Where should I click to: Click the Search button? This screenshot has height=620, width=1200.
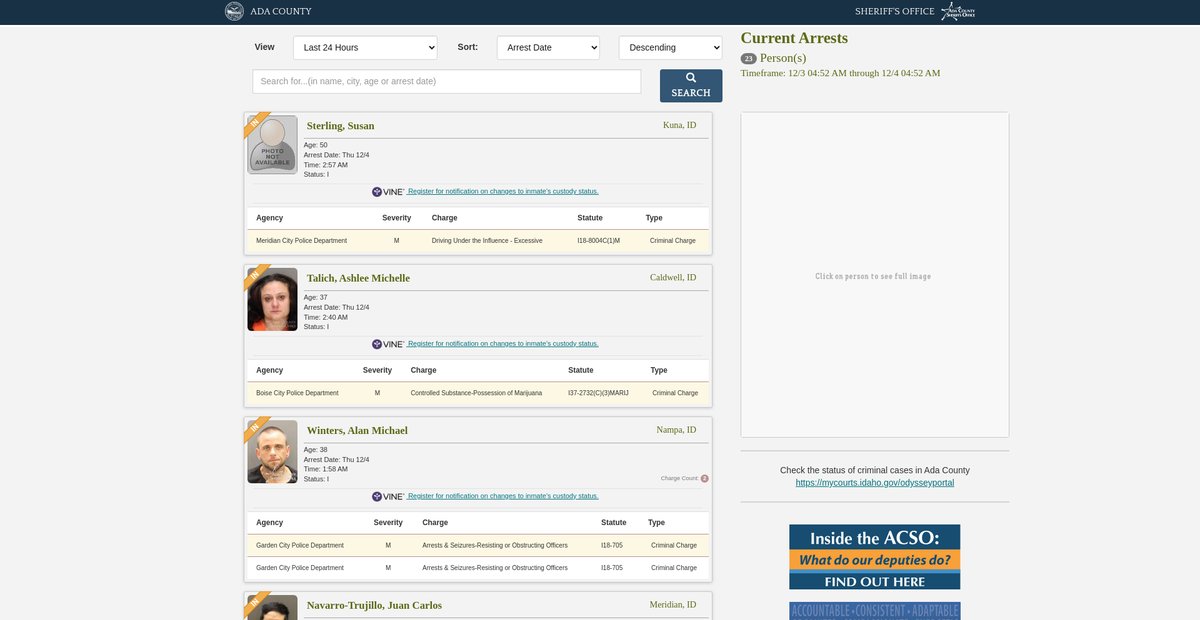coord(691,85)
